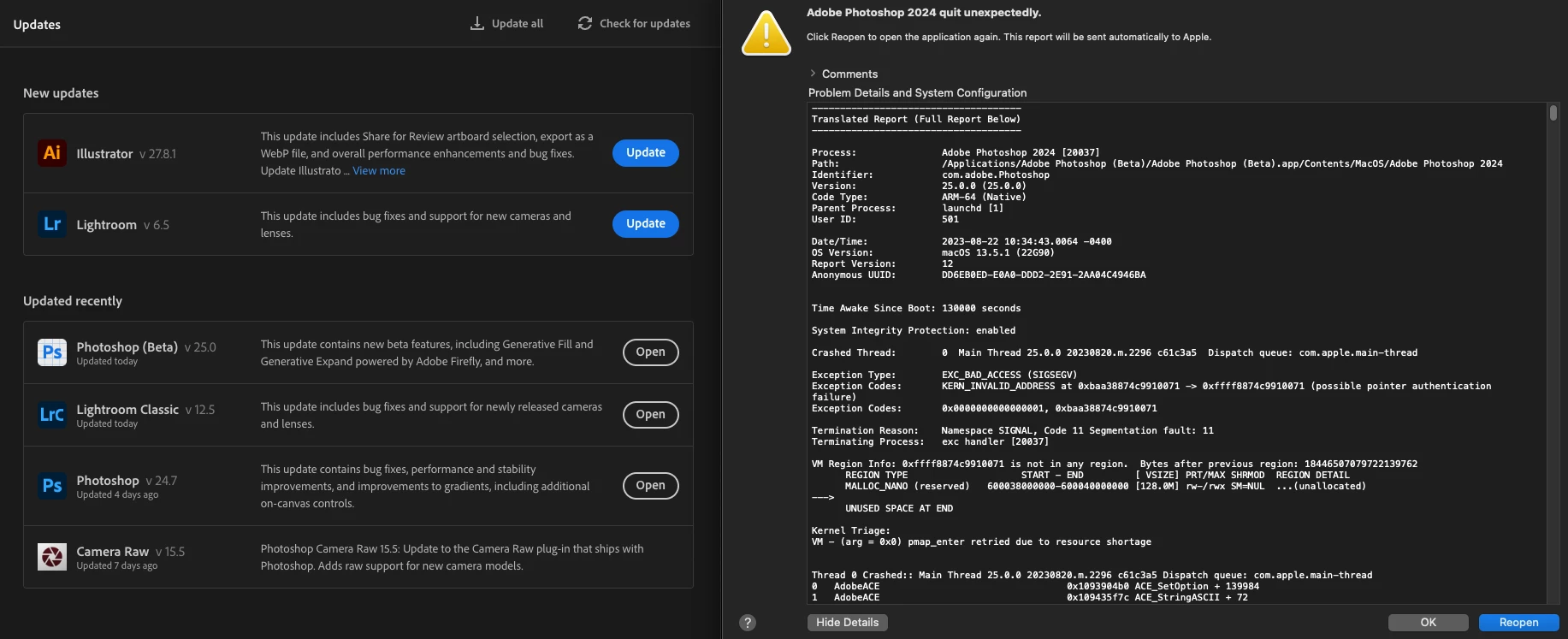Screen dimensions: 1568x639
Task: Update Illustrator to v 27.8.1
Action: 646,153
